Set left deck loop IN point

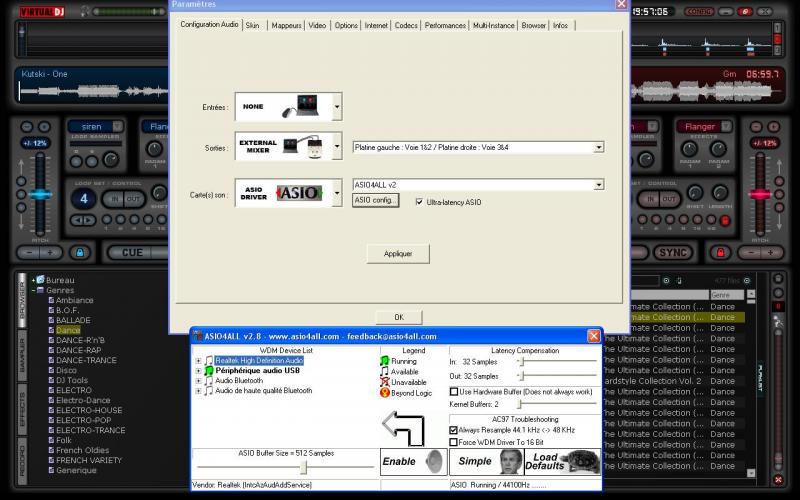(115, 199)
